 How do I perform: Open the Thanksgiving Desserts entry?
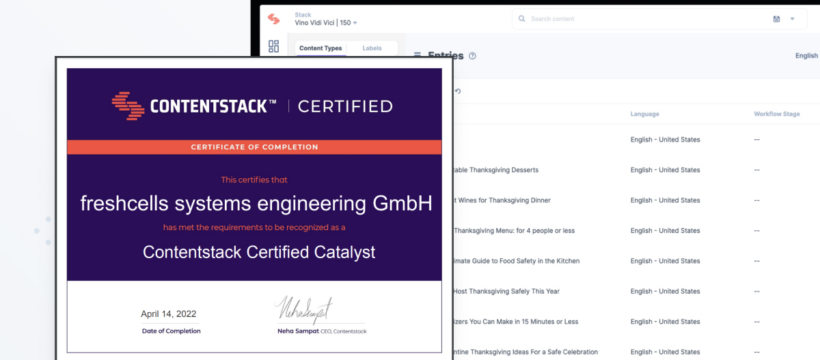496,170
